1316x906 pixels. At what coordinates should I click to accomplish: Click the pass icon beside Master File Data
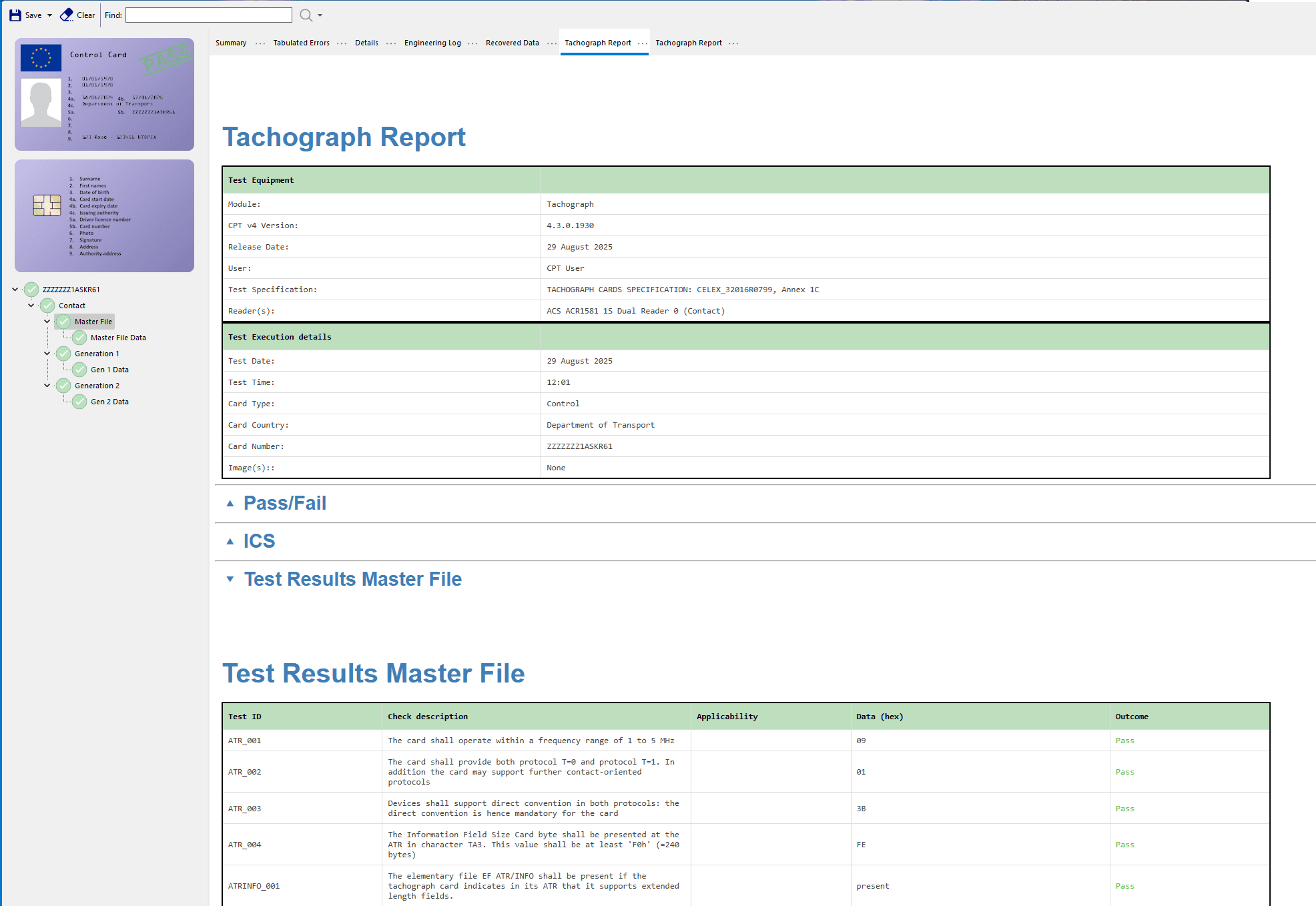click(79, 337)
